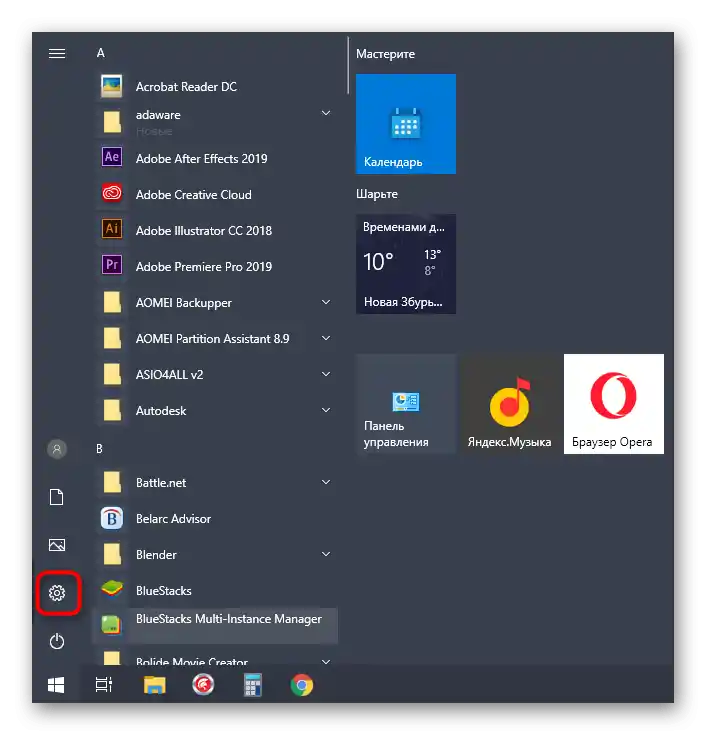Click the BlueStacks Multi-Instance Manager icon
The height and width of the screenshot is (735, 706).
(x=112, y=625)
